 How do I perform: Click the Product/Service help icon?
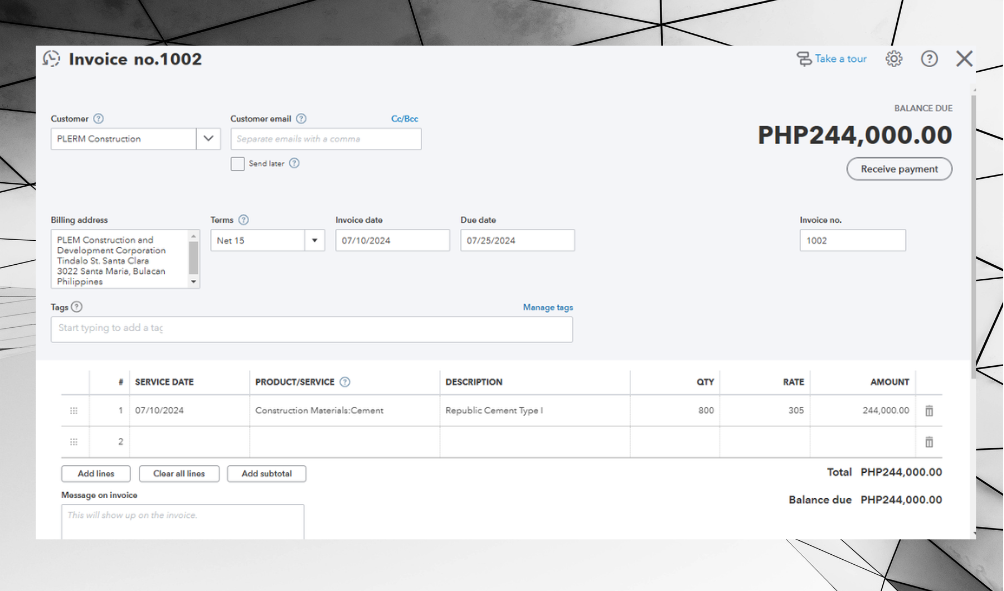344,382
